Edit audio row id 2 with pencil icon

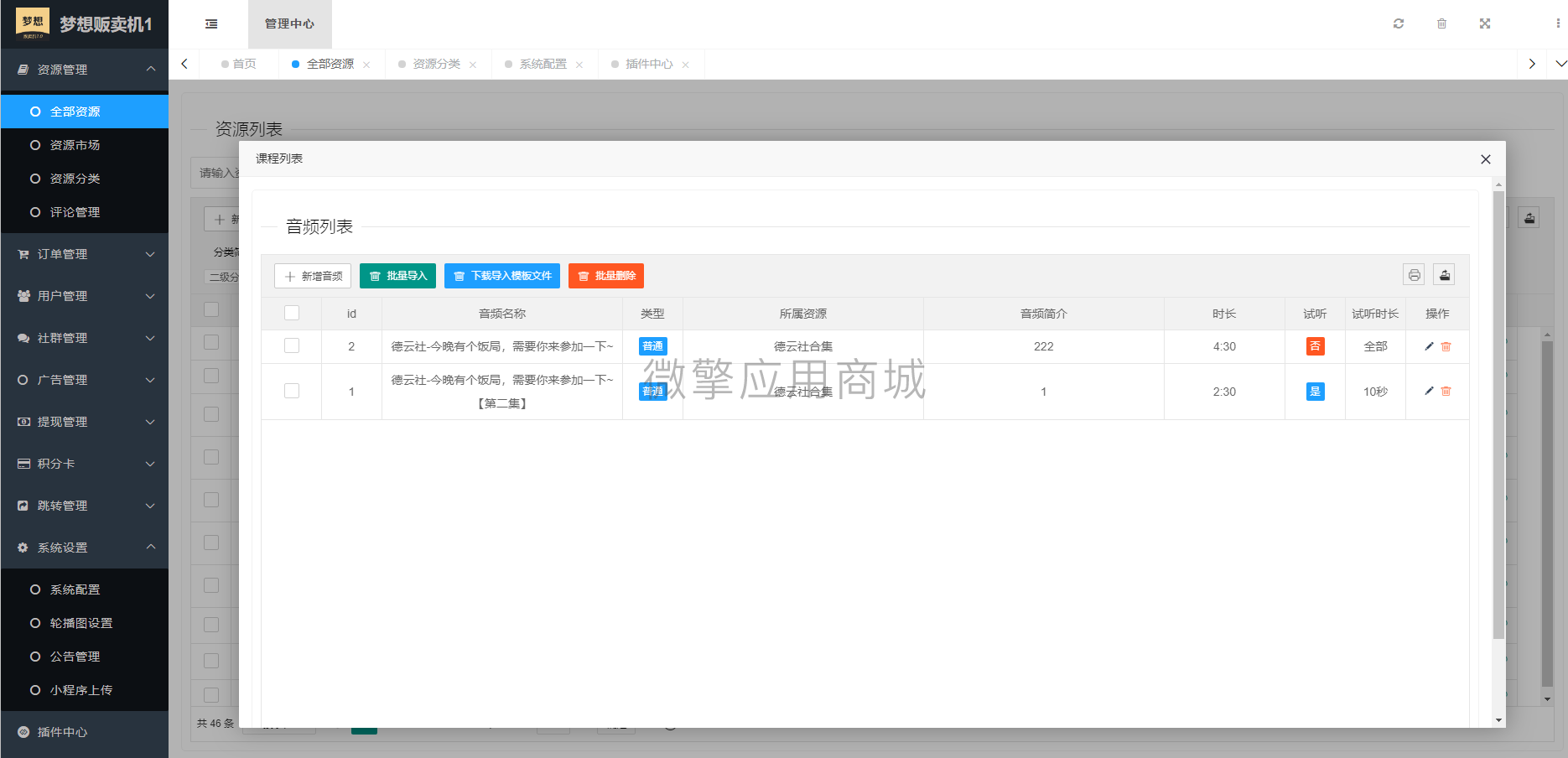tap(1429, 346)
